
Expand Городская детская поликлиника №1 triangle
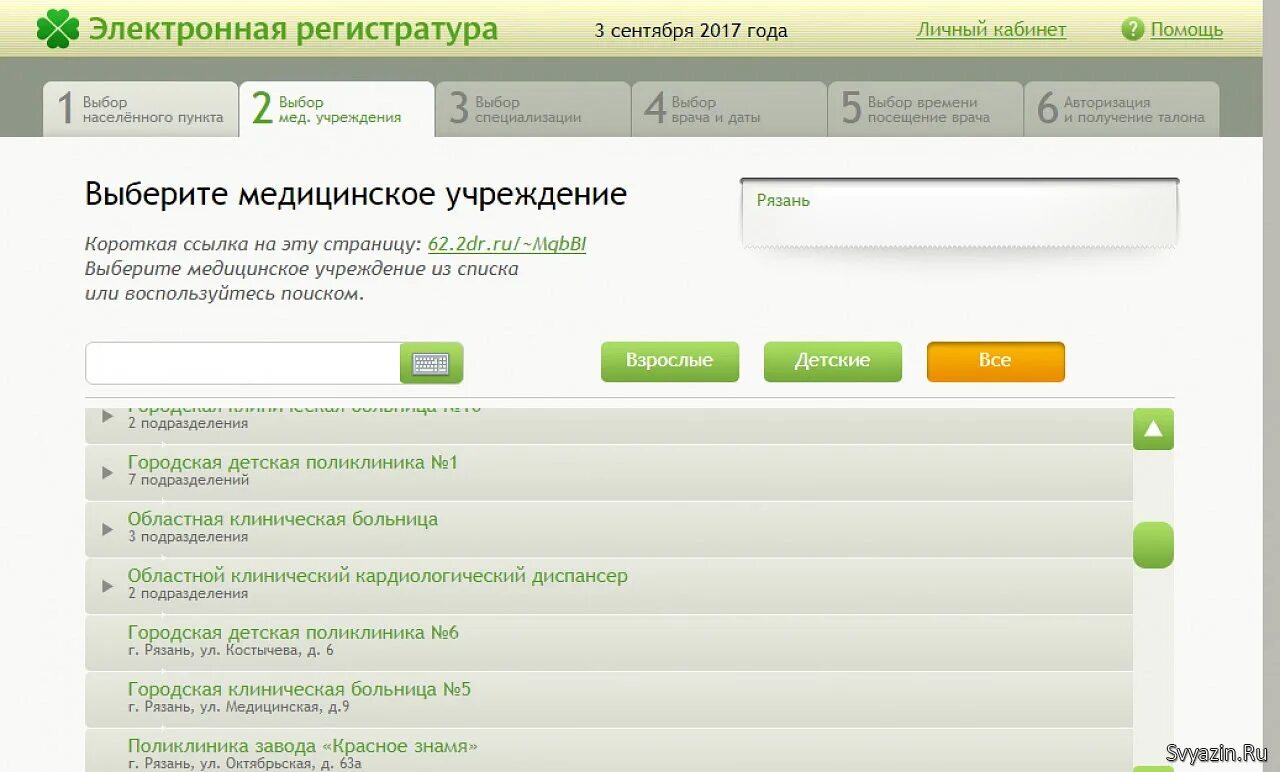coord(108,472)
